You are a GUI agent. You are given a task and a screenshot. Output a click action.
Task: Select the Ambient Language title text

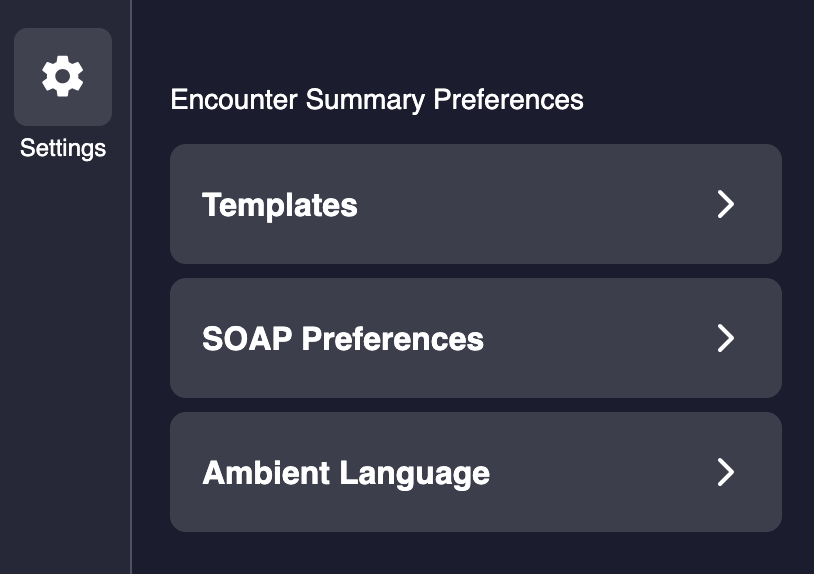click(346, 472)
